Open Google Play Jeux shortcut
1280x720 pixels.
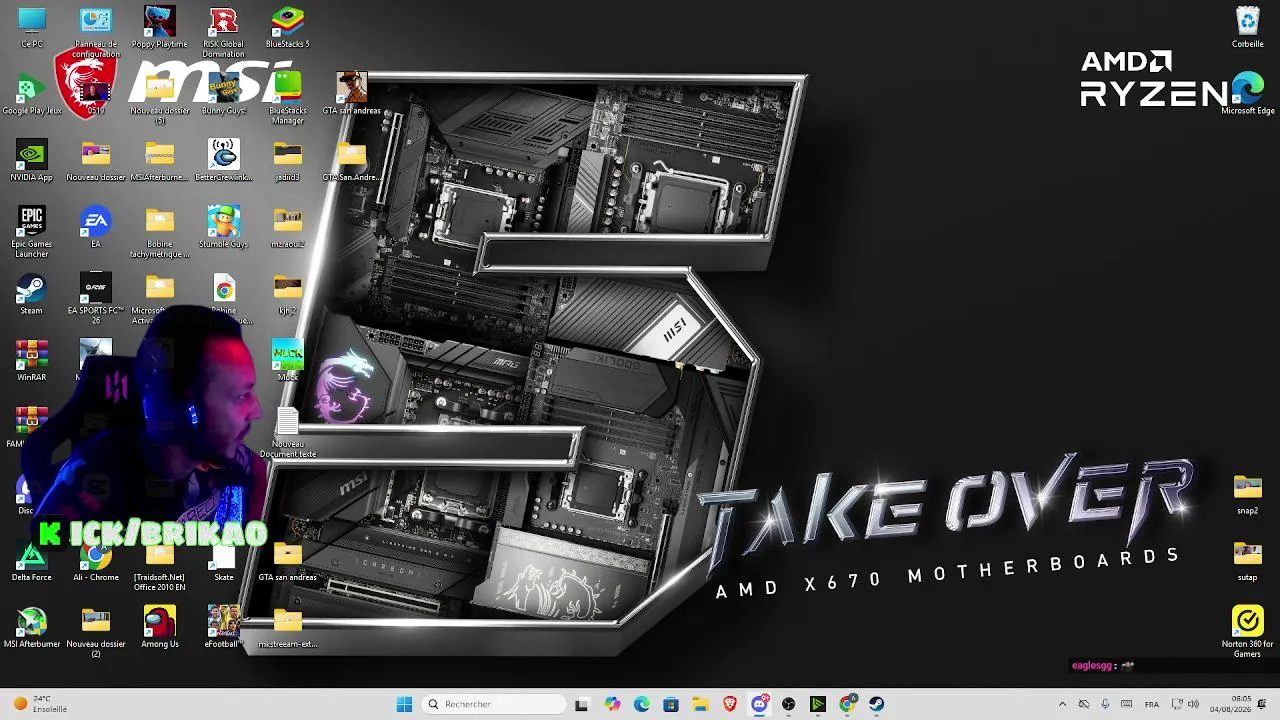pos(32,95)
